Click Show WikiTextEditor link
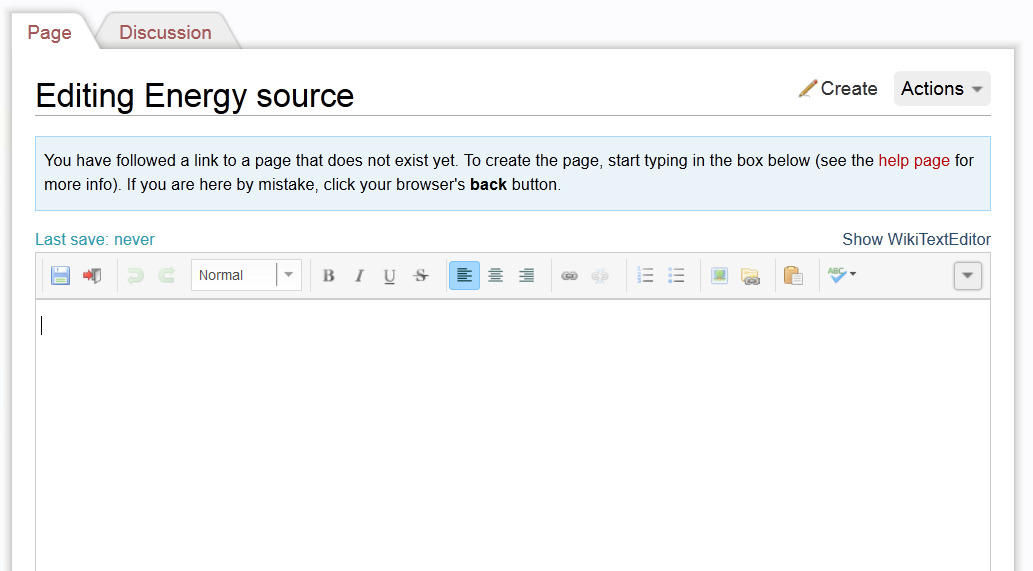 [916, 239]
